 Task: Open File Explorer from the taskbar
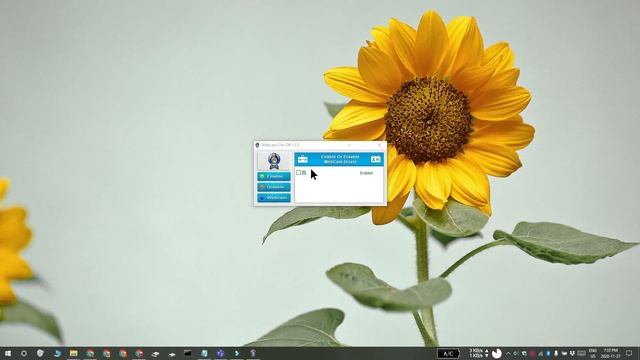73,353
